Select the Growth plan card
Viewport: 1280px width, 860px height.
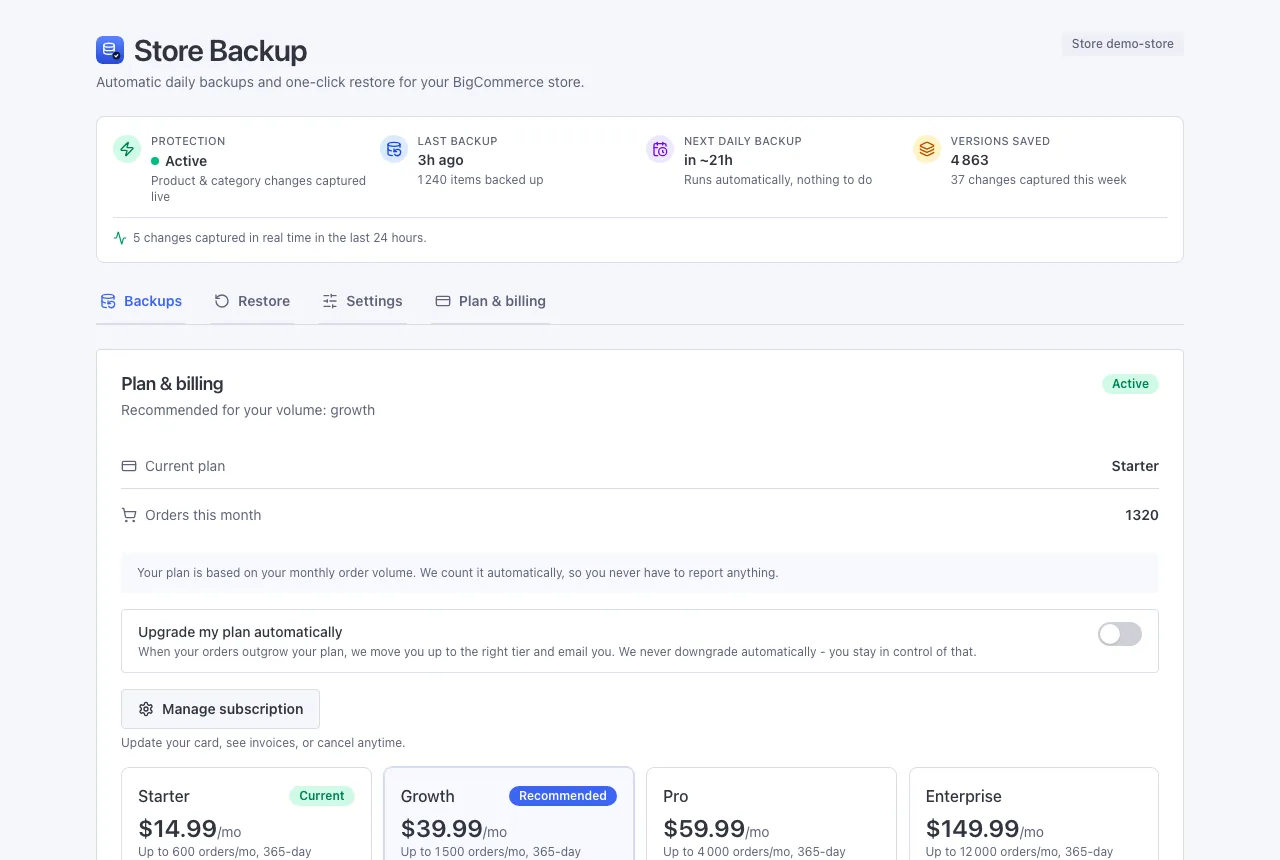509,814
